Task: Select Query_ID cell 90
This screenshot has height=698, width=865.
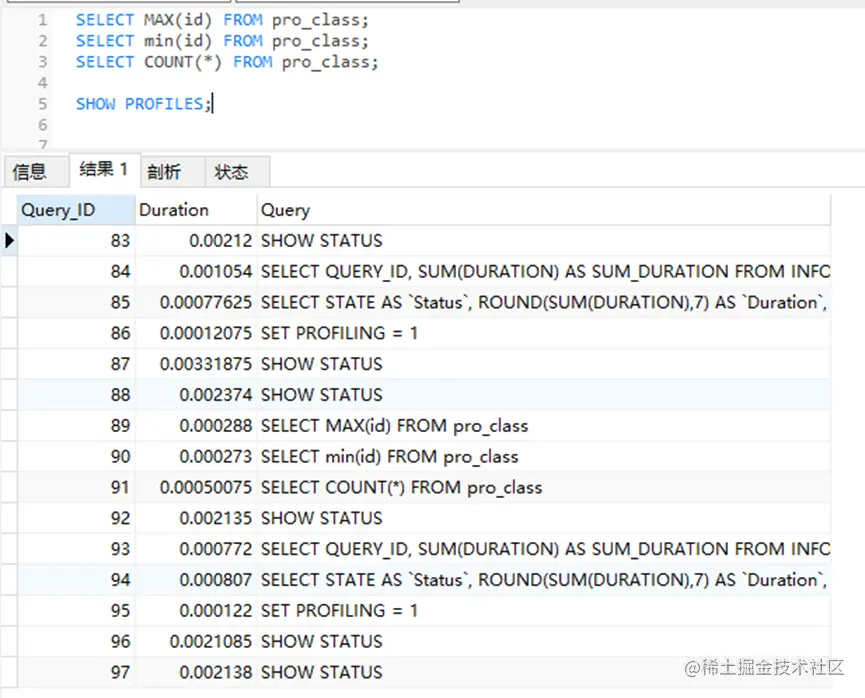Action: 76,457
